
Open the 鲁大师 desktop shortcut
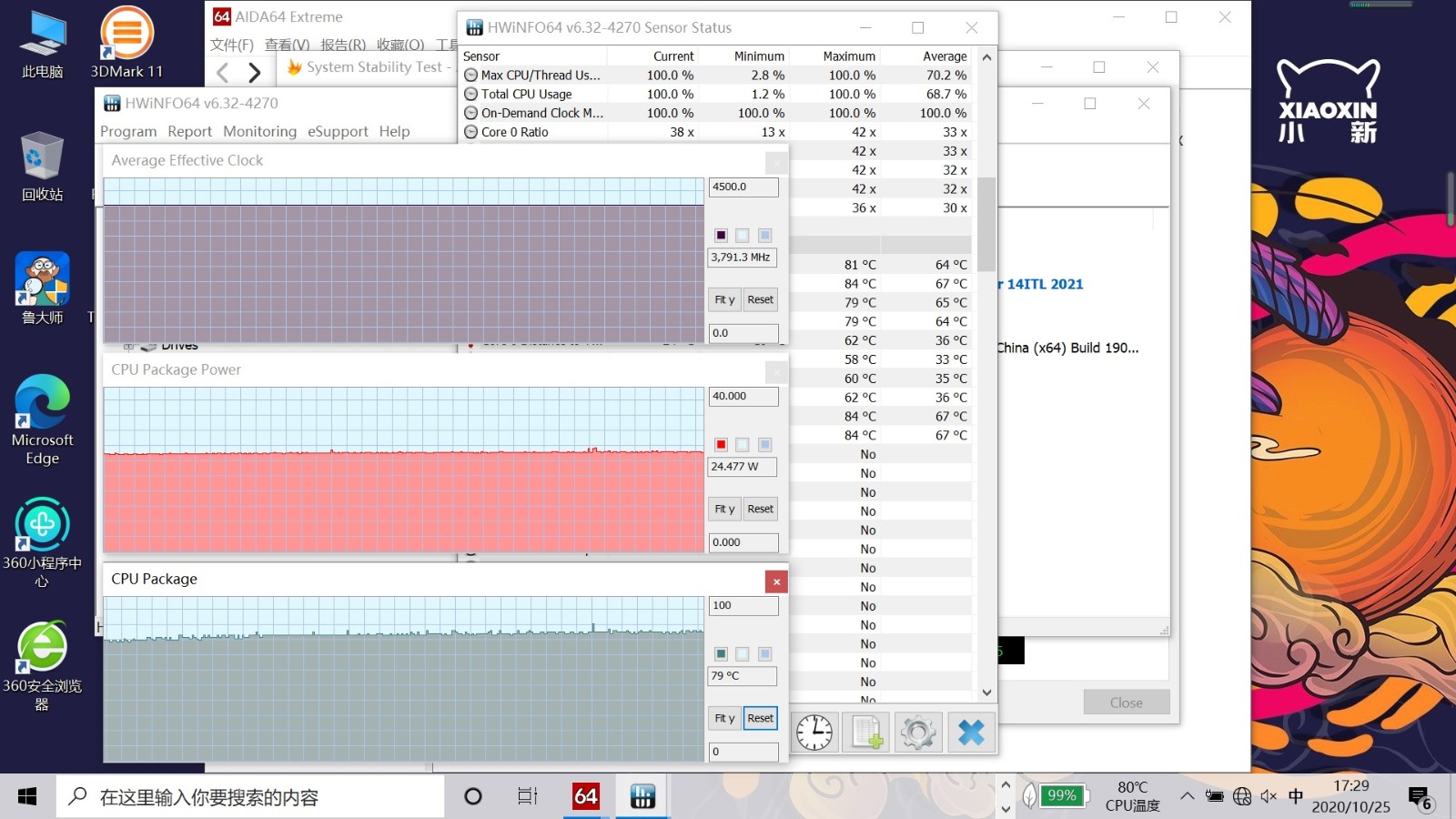pos(43,288)
